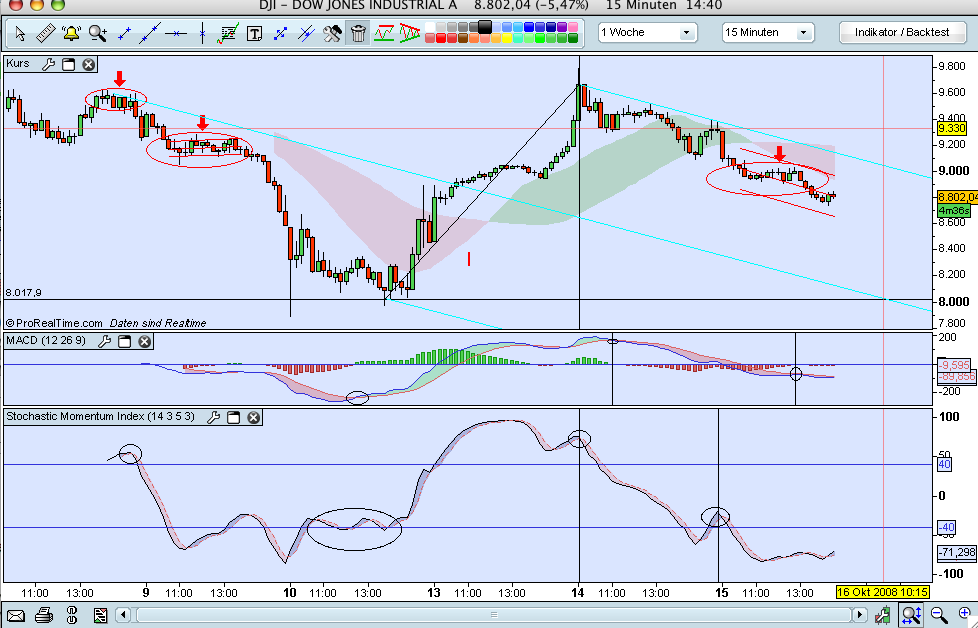This screenshot has width=978, height=628.
Task: Click the MACD (12 26 9) title
Action: click(x=46, y=341)
